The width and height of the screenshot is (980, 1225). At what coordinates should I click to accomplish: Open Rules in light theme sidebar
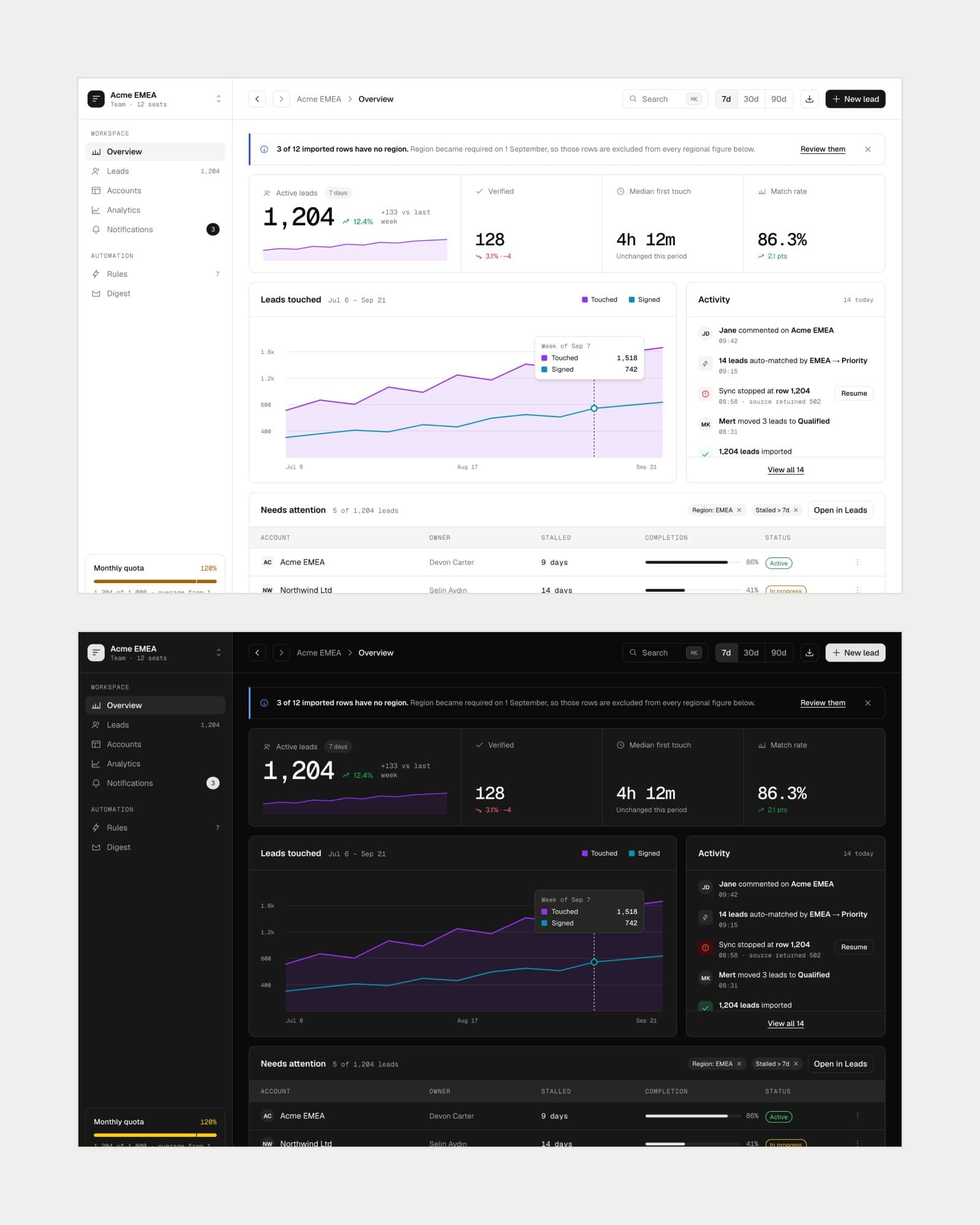tap(155, 274)
